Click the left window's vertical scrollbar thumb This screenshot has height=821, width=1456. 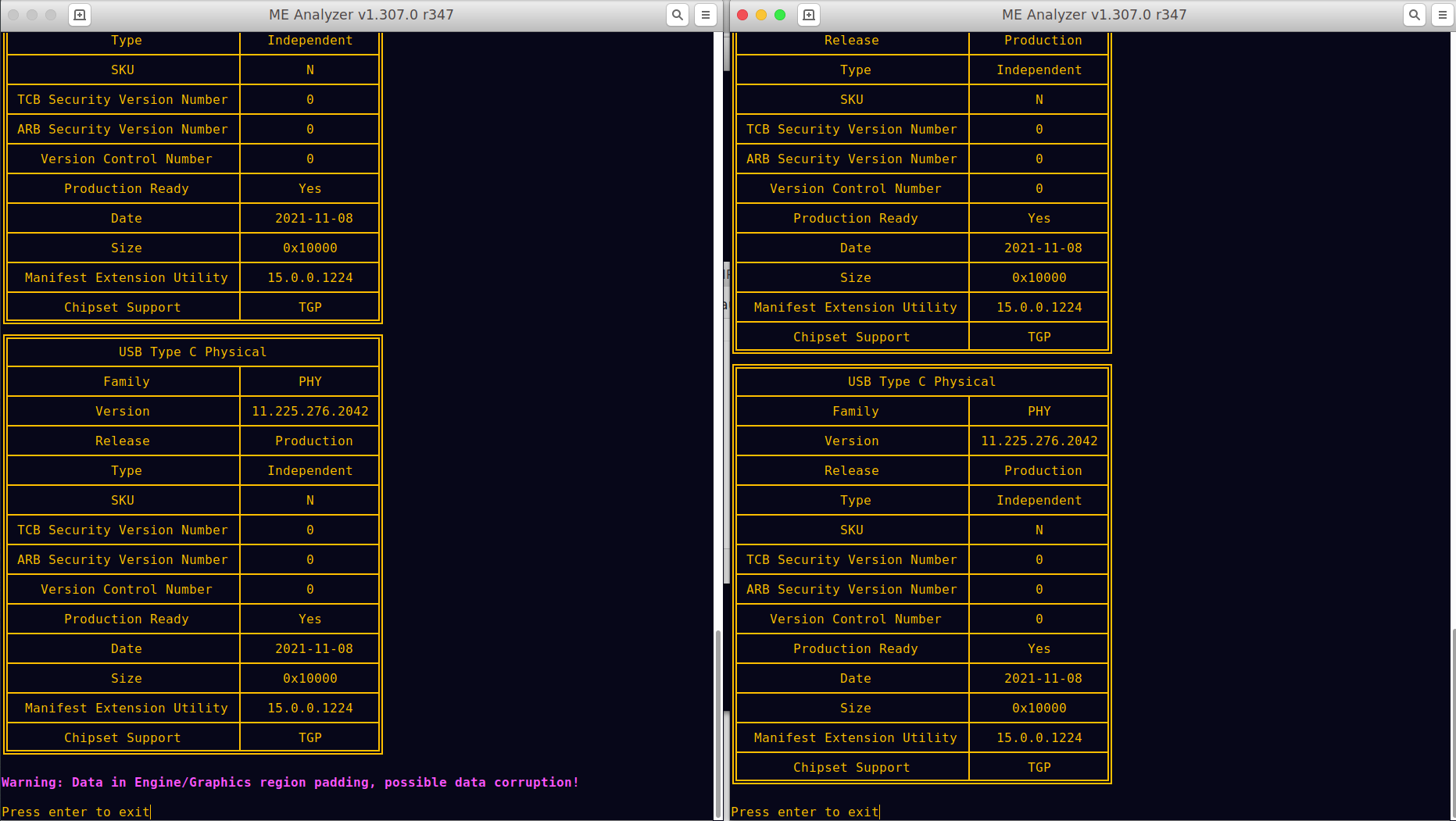tap(718, 723)
